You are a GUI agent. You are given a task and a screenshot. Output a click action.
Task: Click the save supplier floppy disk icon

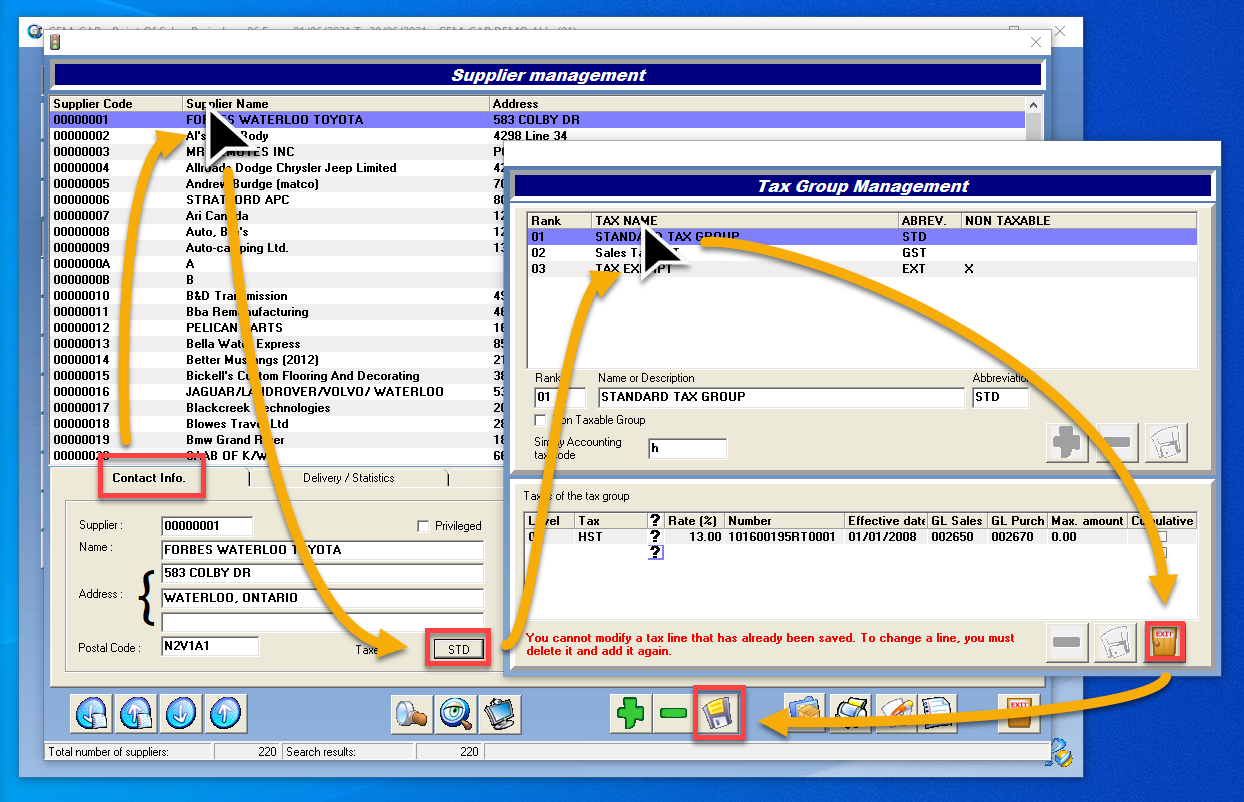(719, 713)
